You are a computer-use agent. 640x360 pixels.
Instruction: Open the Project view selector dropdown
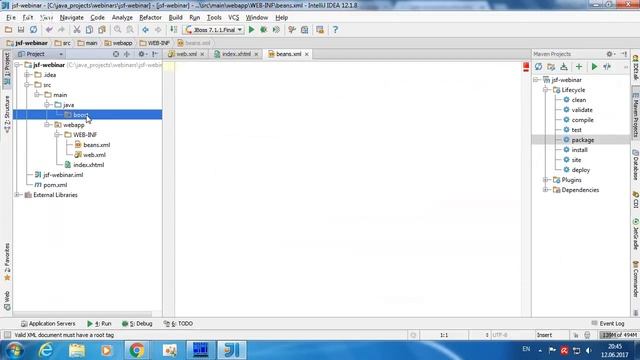tap(40, 54)
